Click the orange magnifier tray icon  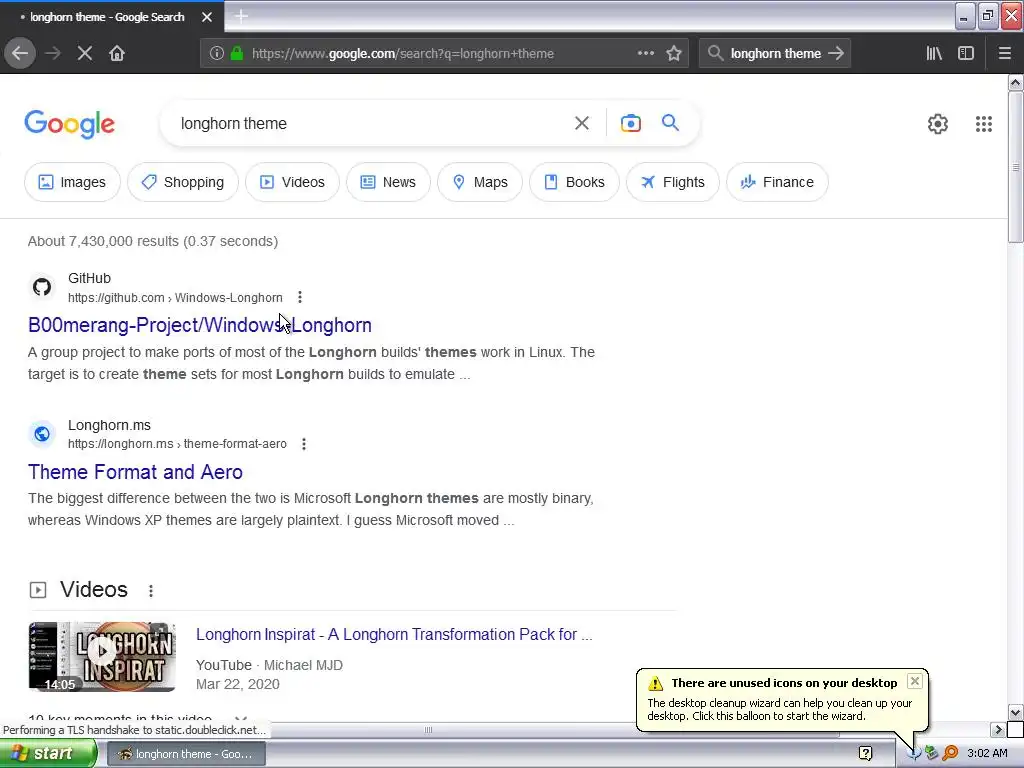(950, 754)
